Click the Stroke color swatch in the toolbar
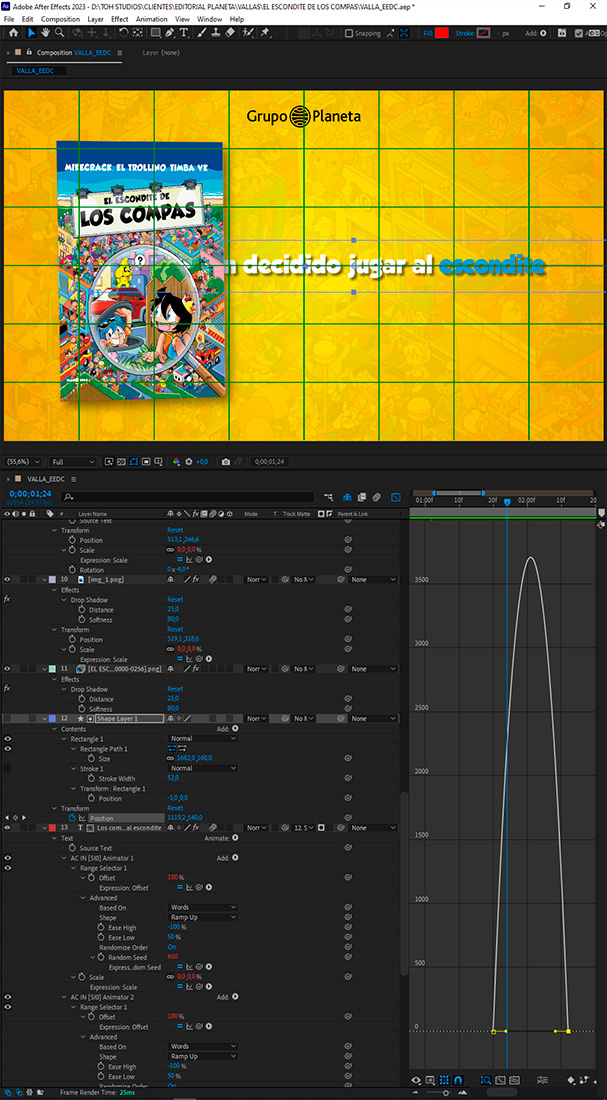Screen dimensions: 607x1100 coord(483,33)
